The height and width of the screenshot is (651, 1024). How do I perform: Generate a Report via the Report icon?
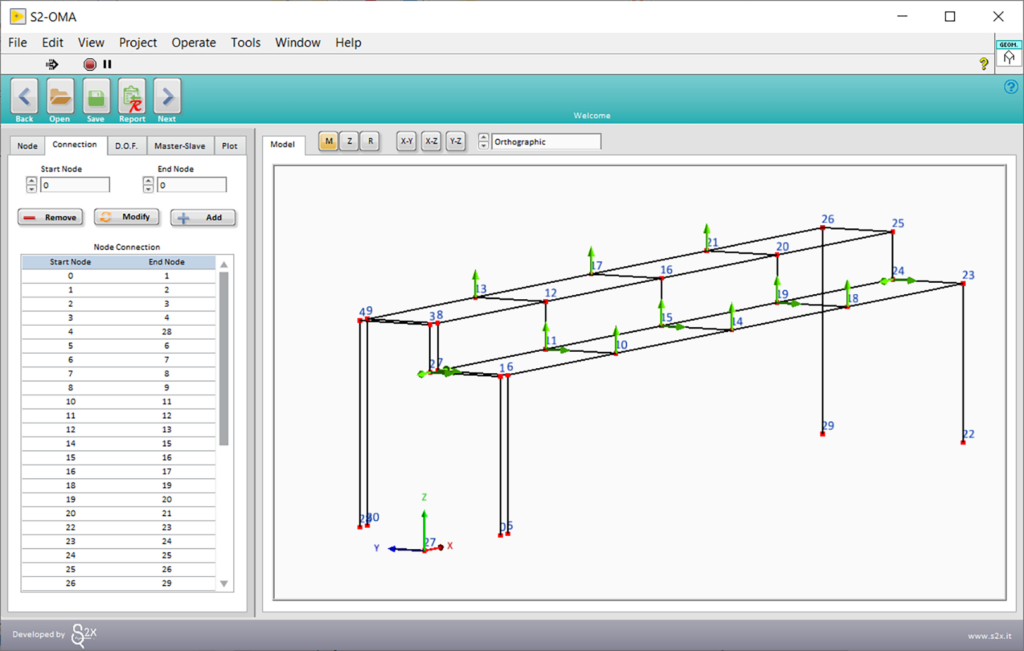[131, 97]
